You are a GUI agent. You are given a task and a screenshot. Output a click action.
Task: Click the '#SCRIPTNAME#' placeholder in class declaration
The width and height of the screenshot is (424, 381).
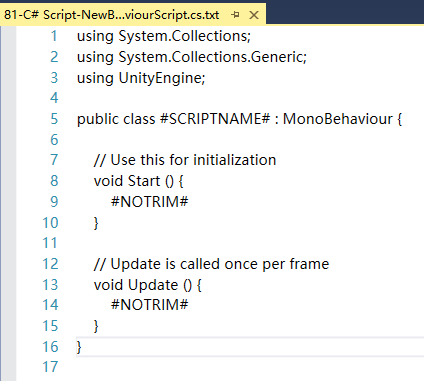[215, 119]
